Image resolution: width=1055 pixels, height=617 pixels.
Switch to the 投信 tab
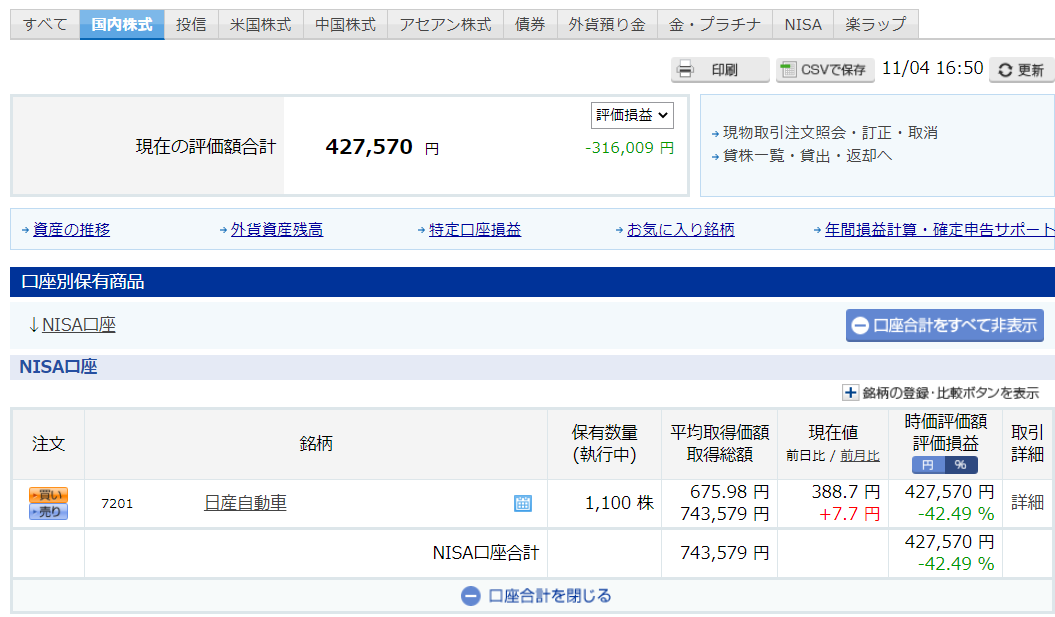coord(191,25)
